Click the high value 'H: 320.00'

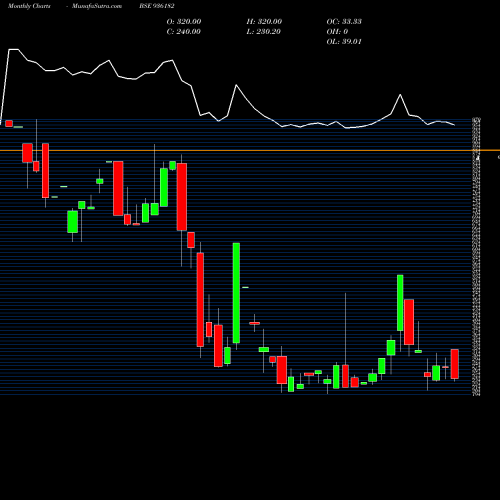click(x=264, y=21)
